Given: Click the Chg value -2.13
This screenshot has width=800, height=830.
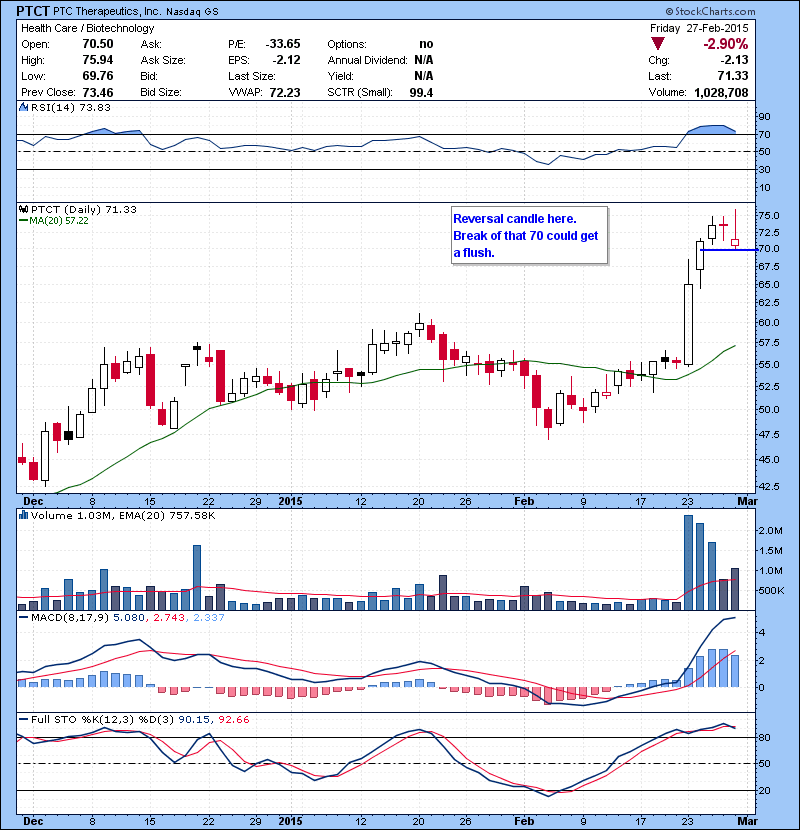Looking at the screenshot, I should point(734,60).
